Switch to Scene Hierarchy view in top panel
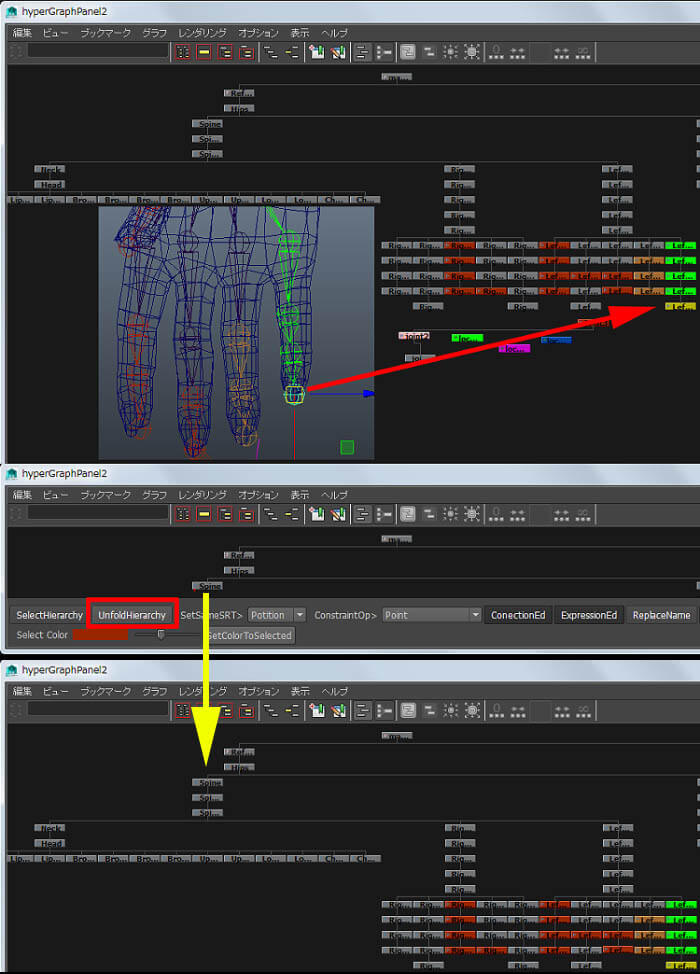 [x=270, y=52]
